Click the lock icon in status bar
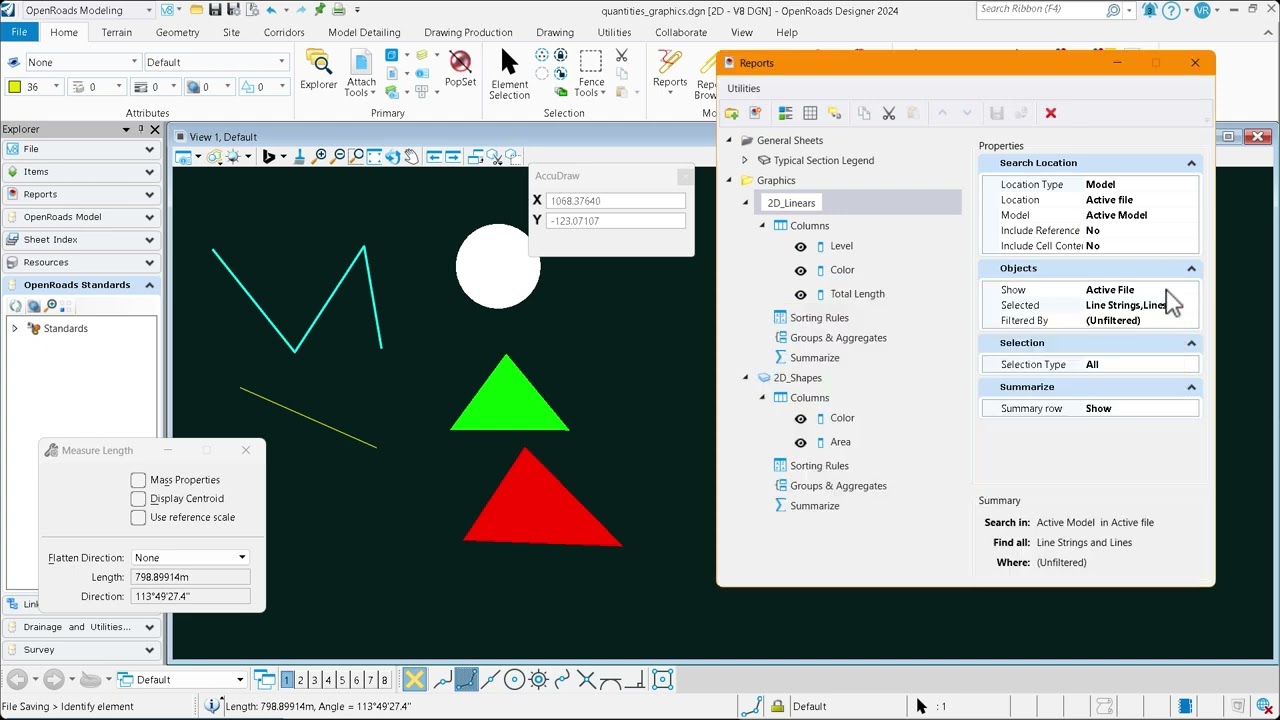Image resolution: width=1280 pixels, height=720 pixels. point(777,706)
